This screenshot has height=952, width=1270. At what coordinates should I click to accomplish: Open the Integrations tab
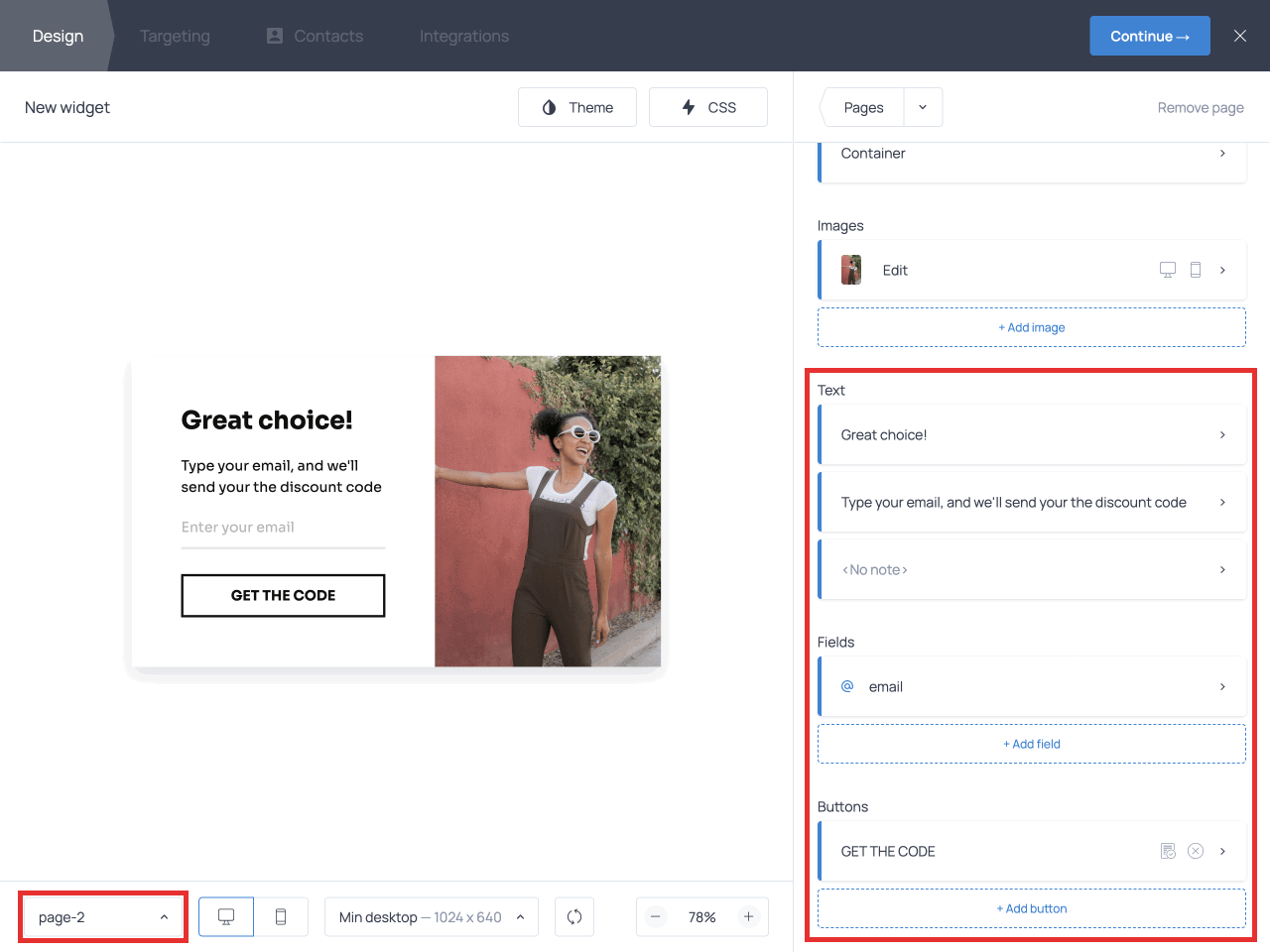[x=463, y=37]
